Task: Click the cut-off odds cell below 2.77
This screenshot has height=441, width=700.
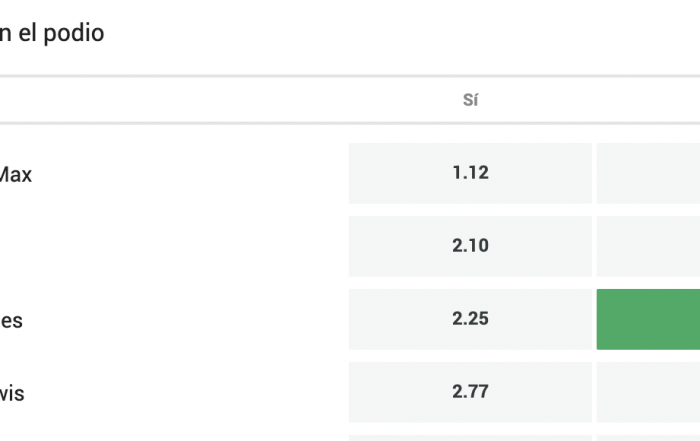Action: [470, 437]
